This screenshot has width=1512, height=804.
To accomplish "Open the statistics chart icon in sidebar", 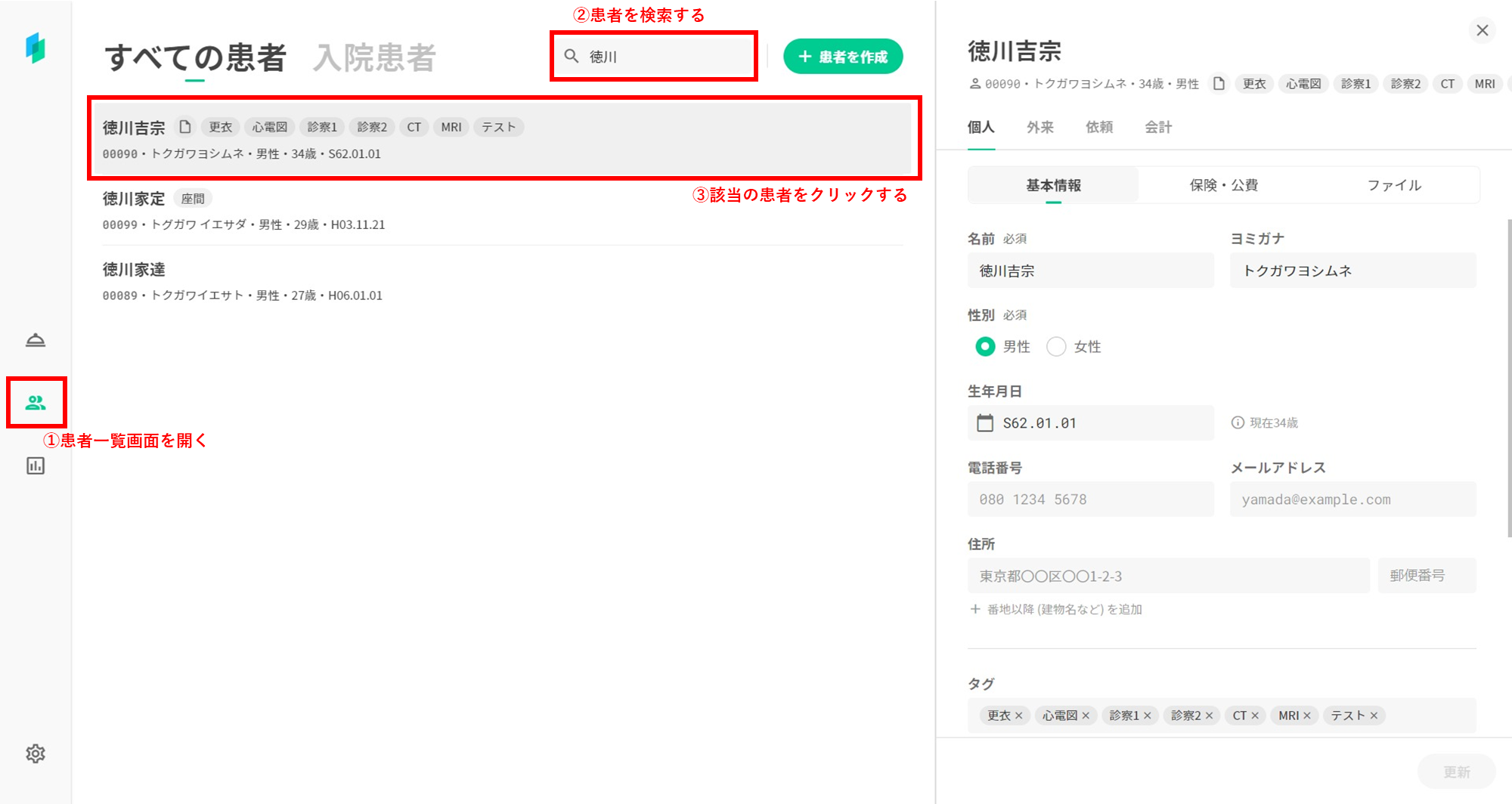I will (x=36, y=465).
